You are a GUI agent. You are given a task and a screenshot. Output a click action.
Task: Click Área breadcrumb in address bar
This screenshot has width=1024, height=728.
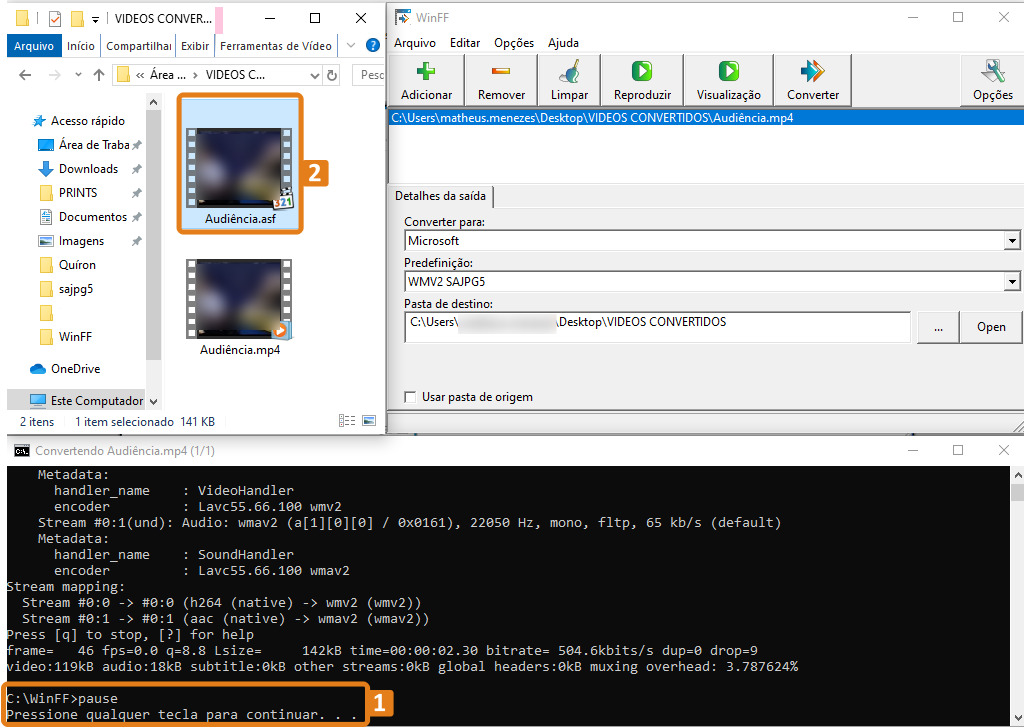tap(168, 75)
